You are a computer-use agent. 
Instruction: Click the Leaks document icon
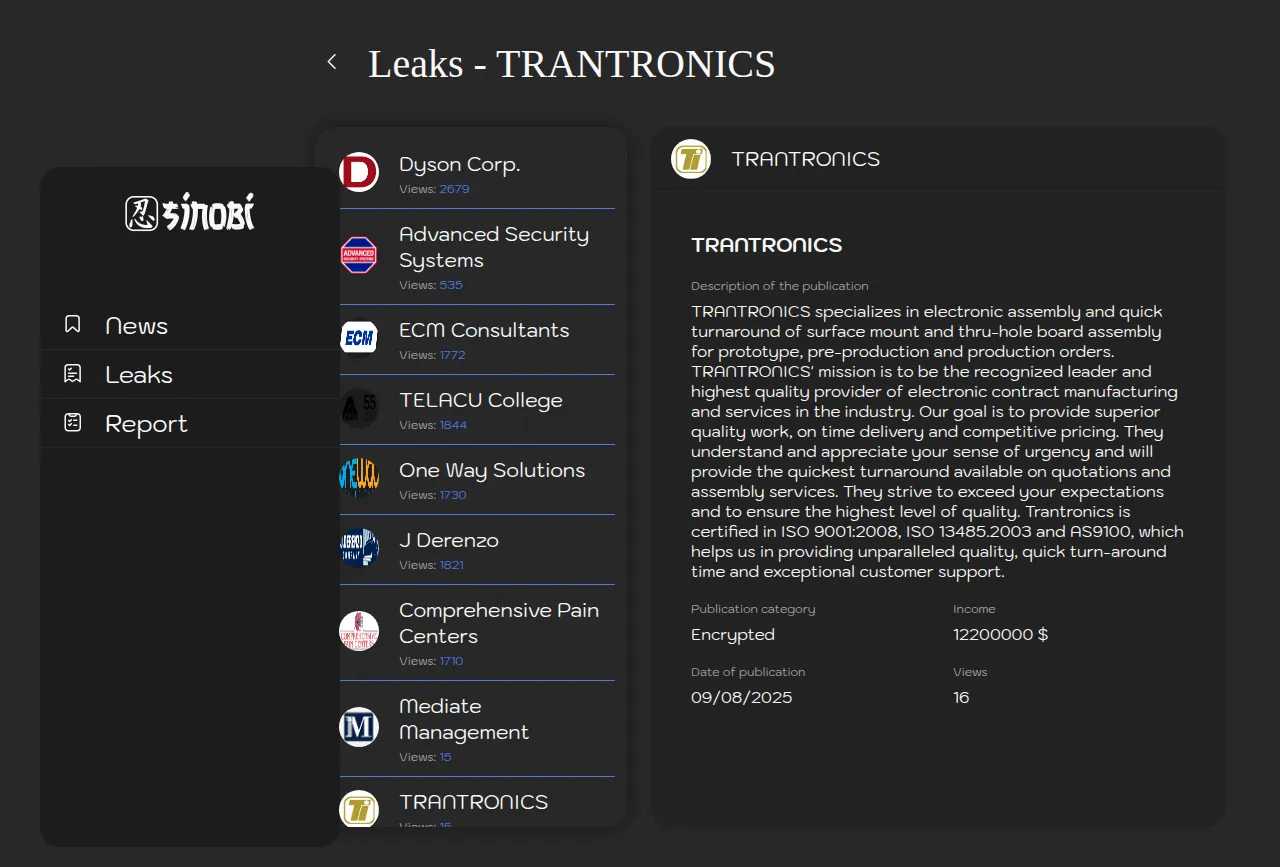coord(73,374)
